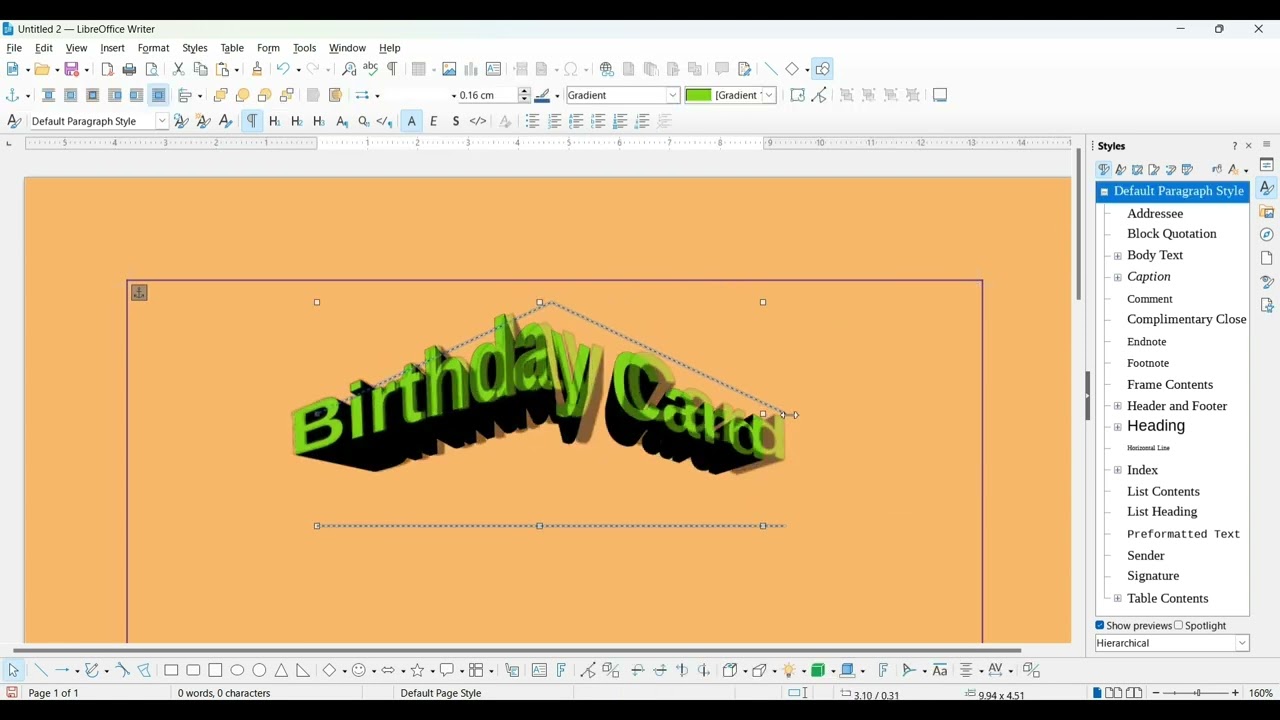Image resolution: width=1280 pixels, height=720 pixels.
Task: Select the Signature paragraph style
Action: pos(1153,576)
